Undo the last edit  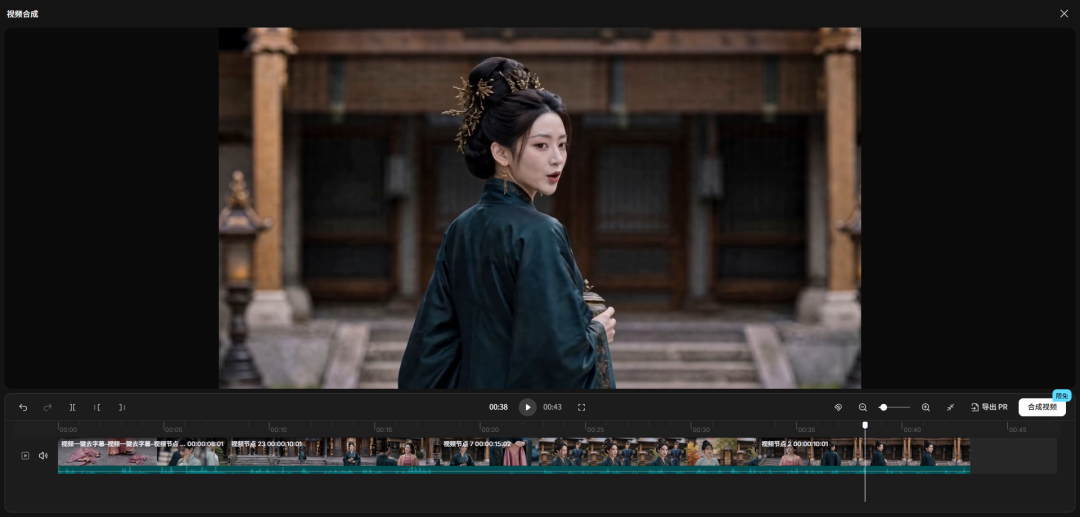[23, 408]
